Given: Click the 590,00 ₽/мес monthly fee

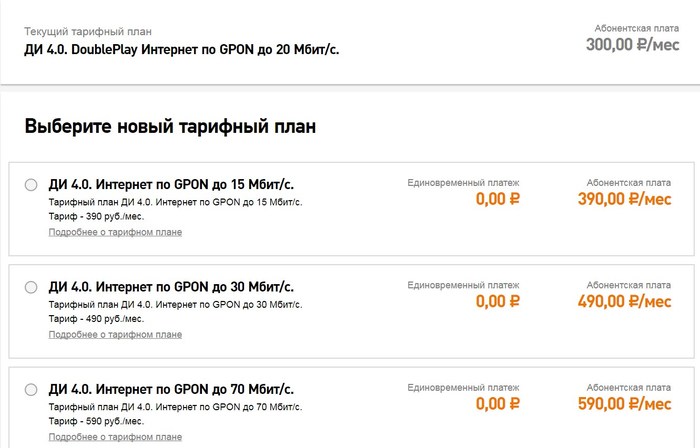Looking at the screenshot, I should tap(624, 403).
